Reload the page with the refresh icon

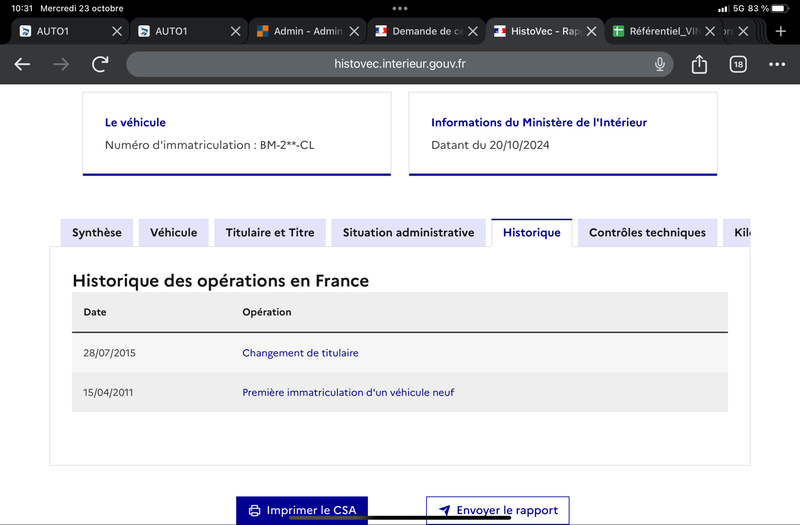click(x=100, y=64)
